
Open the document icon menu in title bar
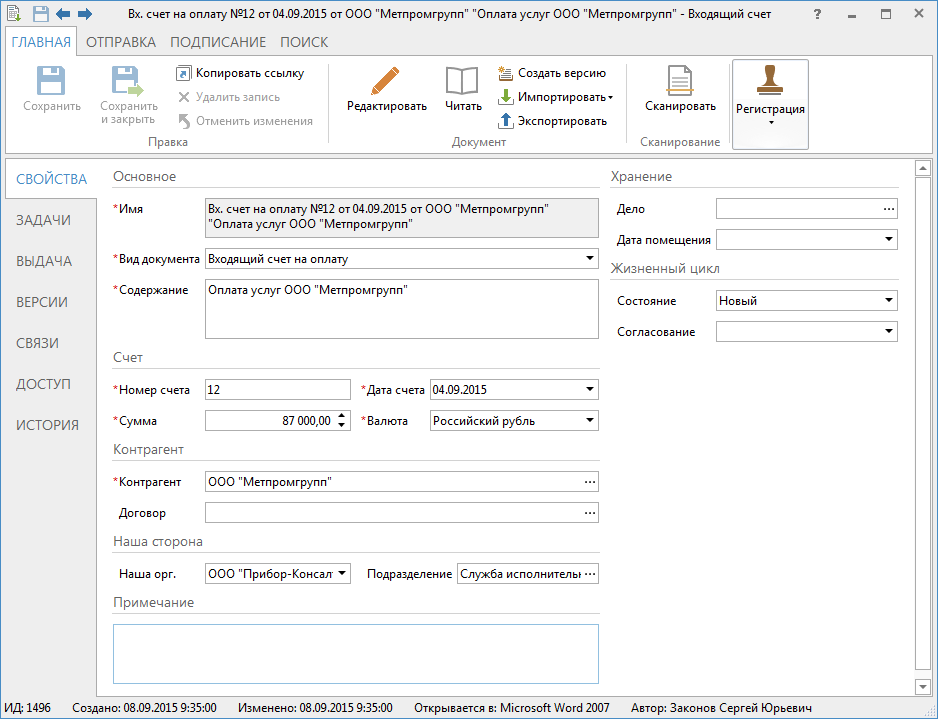[x=14, y=14]
